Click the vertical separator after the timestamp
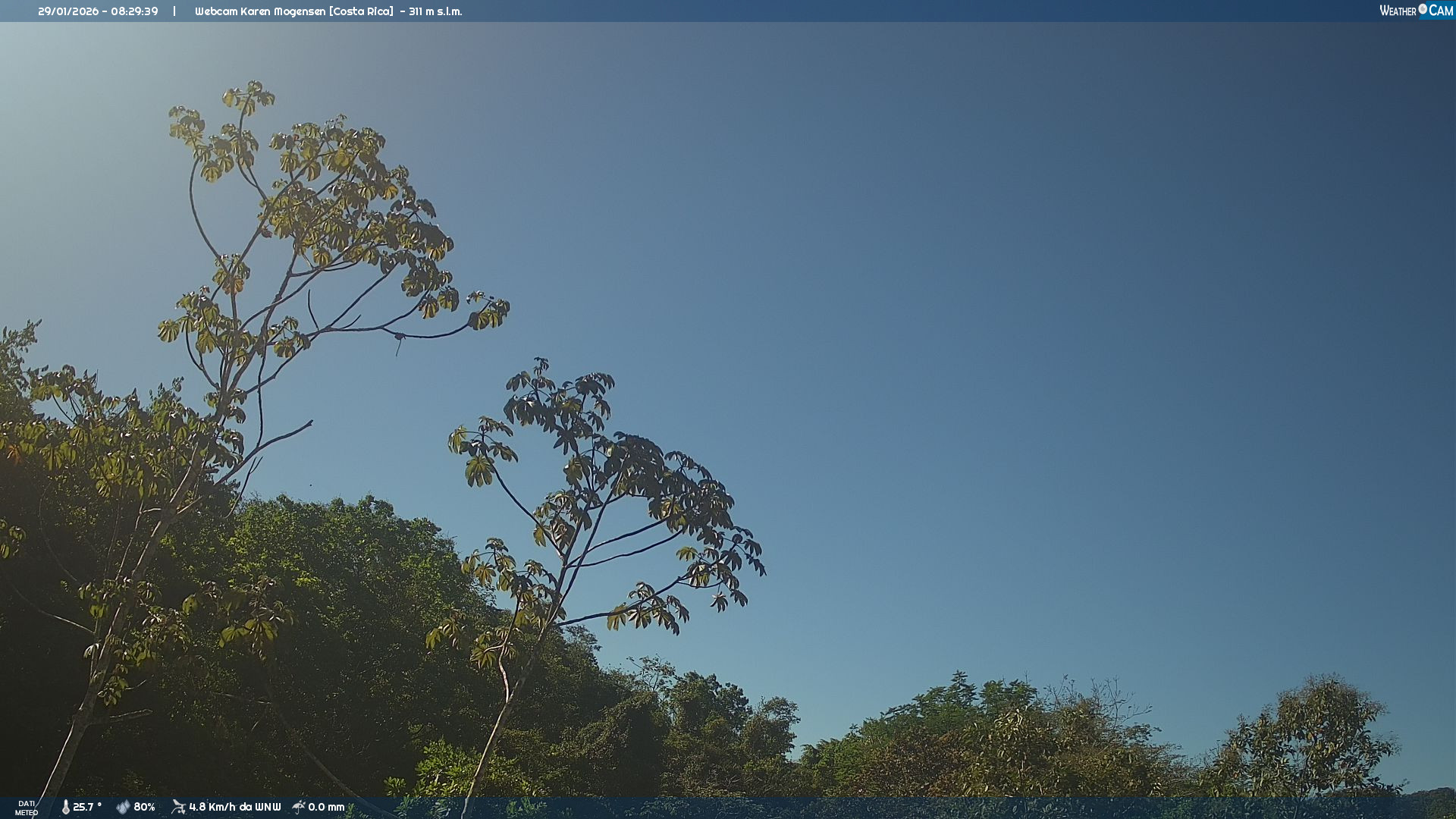 click(174, 11)
